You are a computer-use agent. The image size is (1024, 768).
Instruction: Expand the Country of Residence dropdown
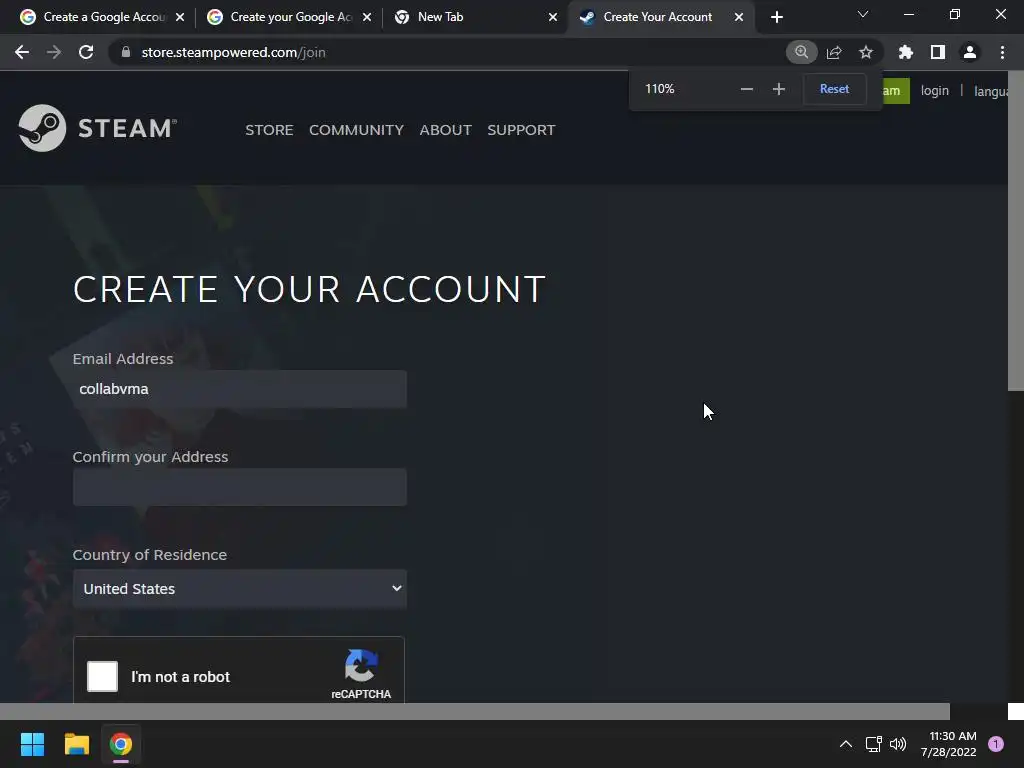tap(240, 588)
